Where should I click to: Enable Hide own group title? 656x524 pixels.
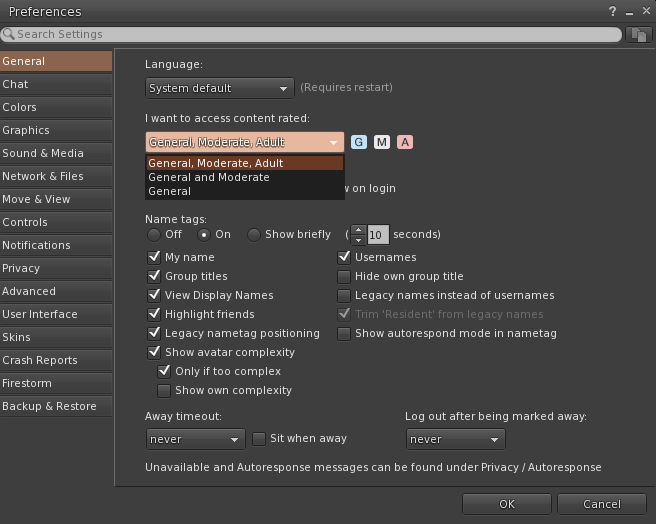pos(345,276)
